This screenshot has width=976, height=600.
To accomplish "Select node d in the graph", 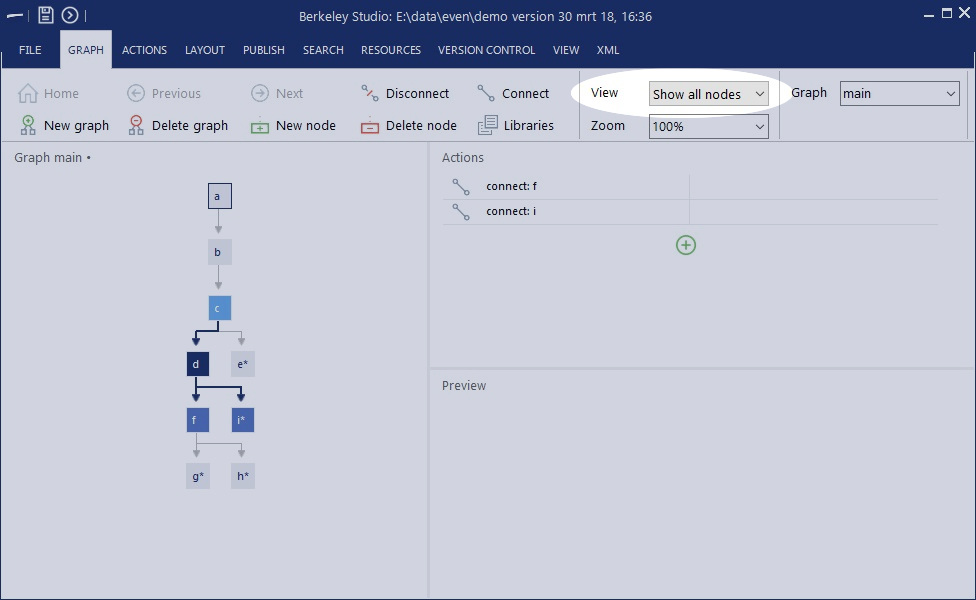I will [x=198, y=364].
